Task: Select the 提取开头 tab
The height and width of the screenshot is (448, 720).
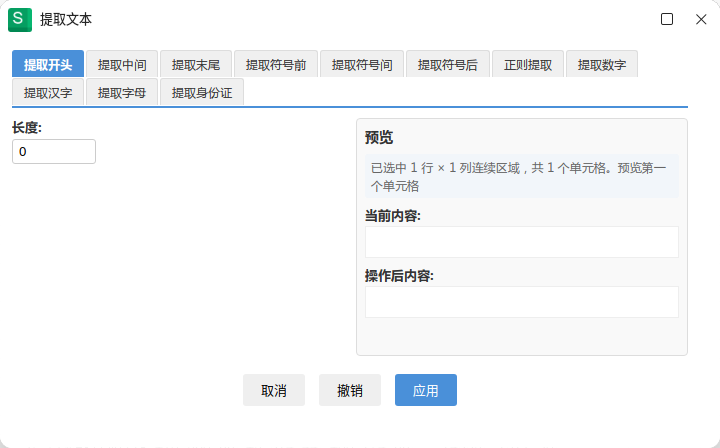Action: (48, 64)
